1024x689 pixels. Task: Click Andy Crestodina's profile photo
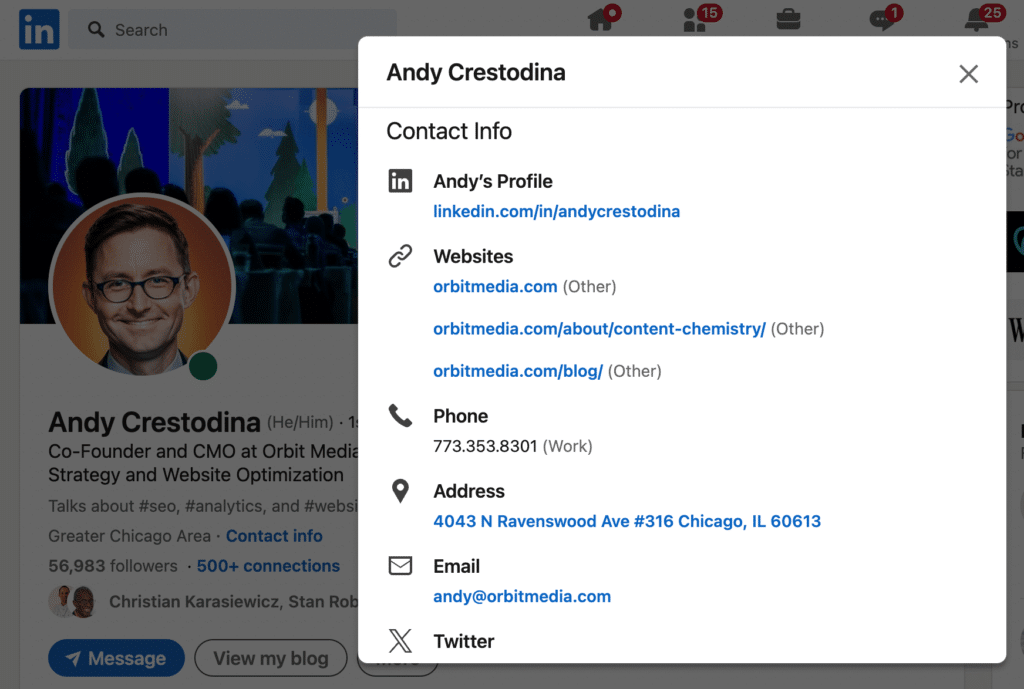point(141,287)
